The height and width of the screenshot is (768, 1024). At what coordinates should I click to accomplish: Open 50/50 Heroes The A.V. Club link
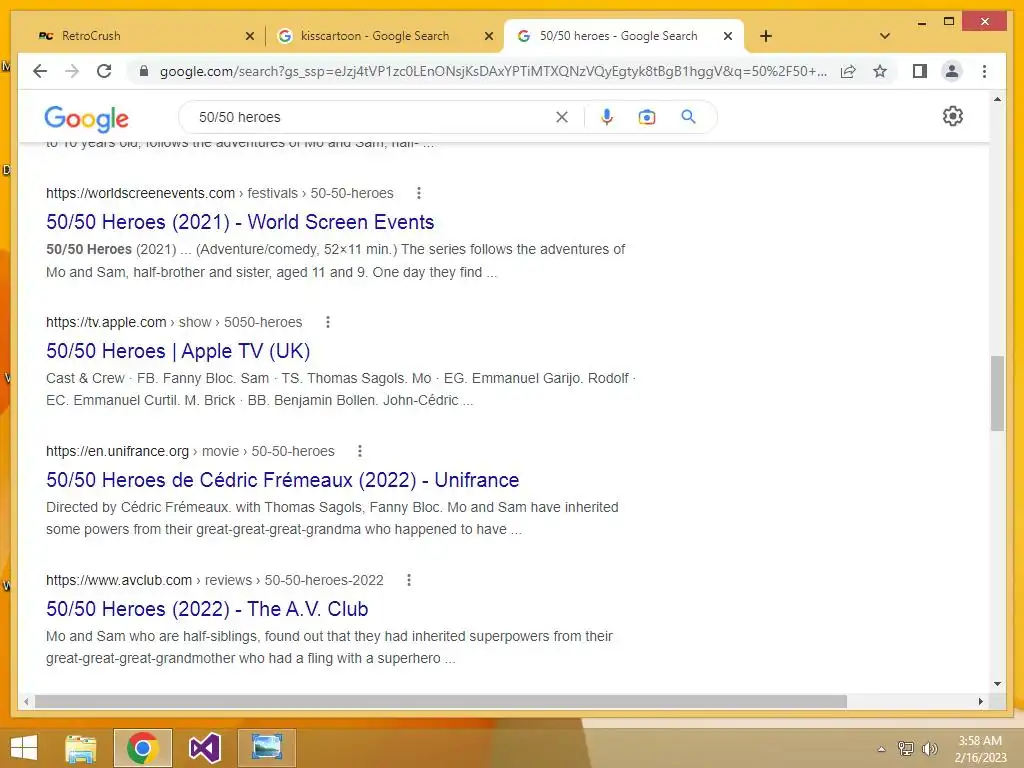pyautogui.click(x=207, y=609)
